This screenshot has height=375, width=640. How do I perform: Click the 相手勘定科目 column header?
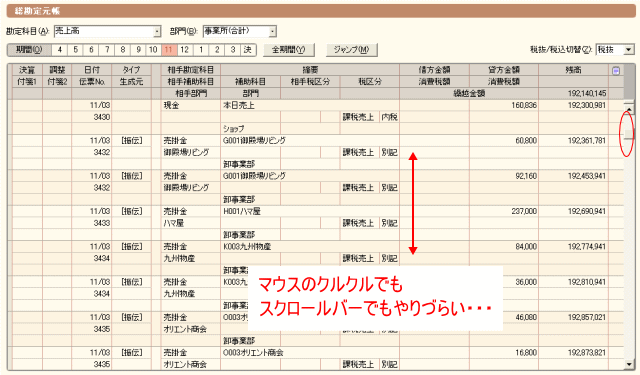[191, 70]
